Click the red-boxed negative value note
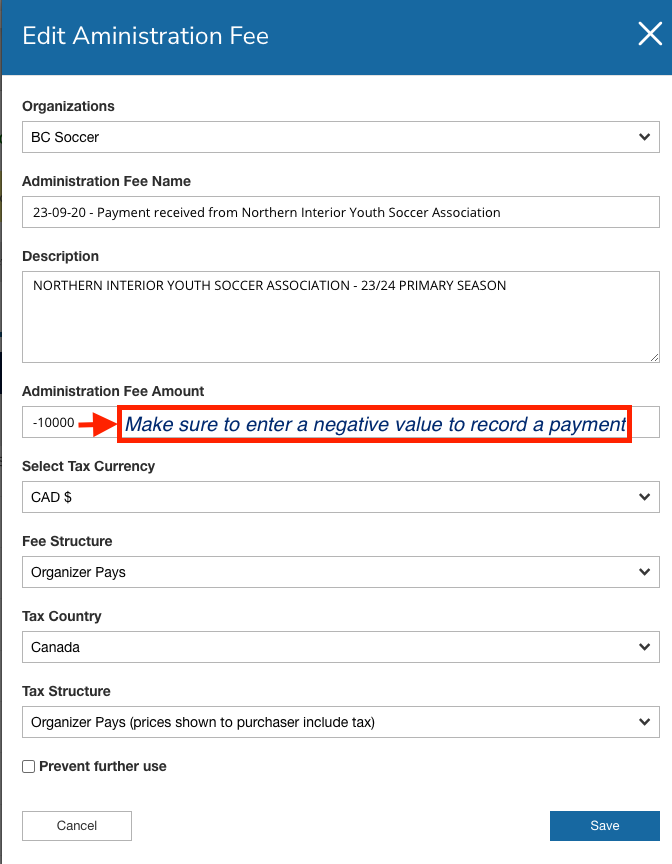Screen dimensions: 672x864 coord(375,425)
